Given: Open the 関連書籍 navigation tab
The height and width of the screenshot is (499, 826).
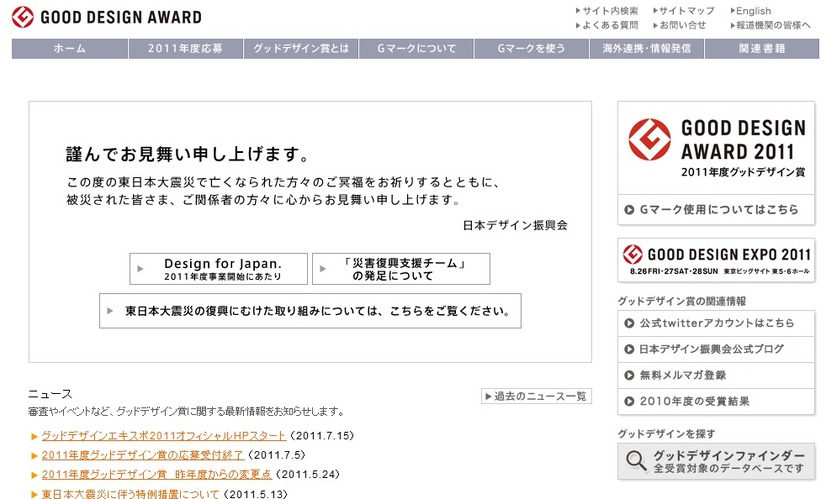Looking at the screenshot, I should (762, 48).
